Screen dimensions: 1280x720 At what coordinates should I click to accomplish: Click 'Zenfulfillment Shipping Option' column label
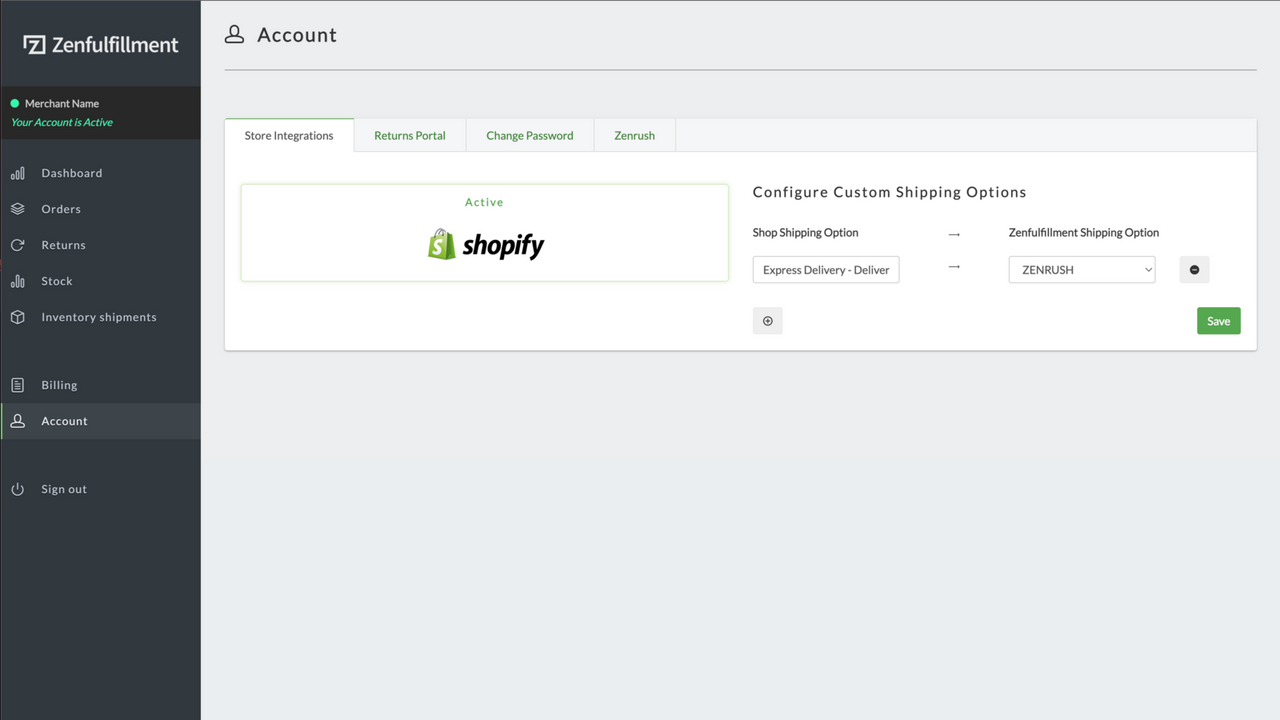(1084, 233)
